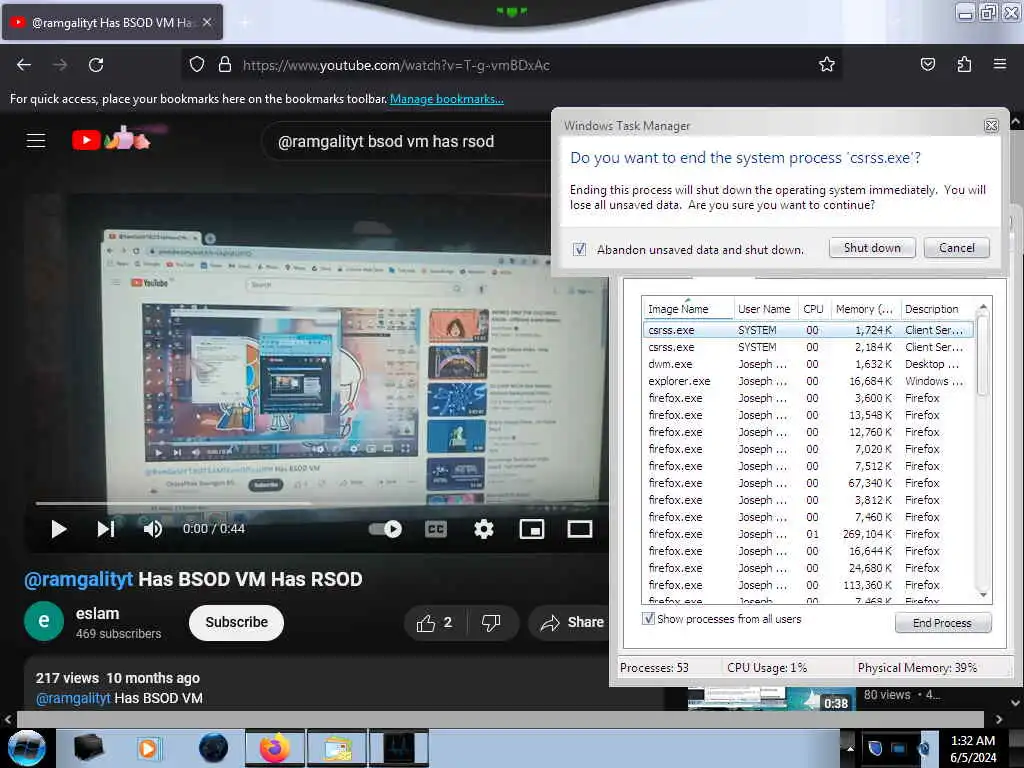Viewport: 1024px width, 768px height.
Task: Mute the video volume
Action: click(x=153, y=529)
